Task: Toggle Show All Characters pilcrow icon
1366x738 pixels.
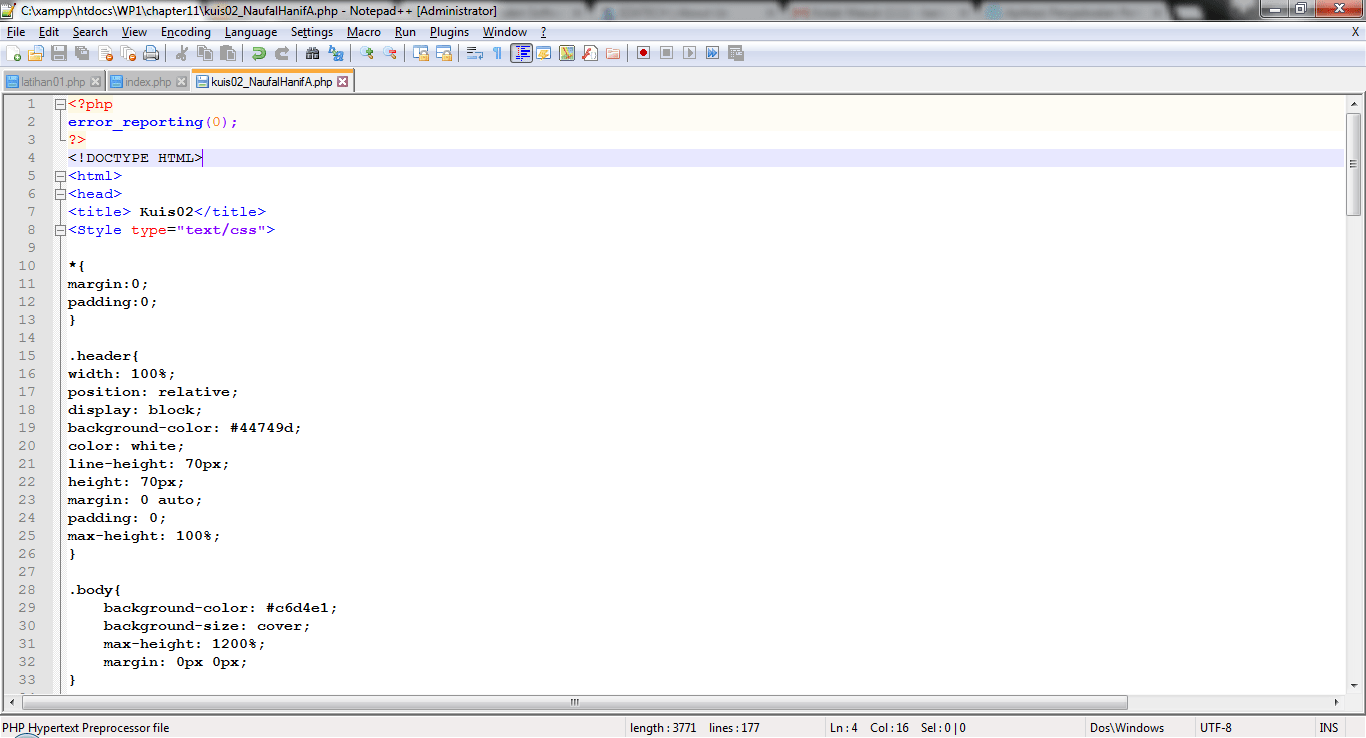Action: click(498, 53)
